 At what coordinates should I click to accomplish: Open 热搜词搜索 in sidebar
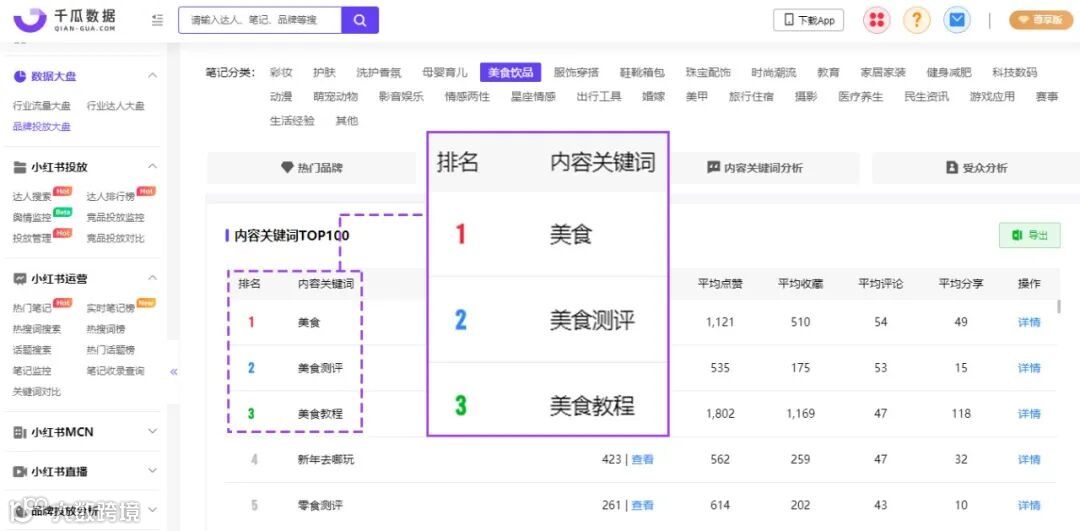tap(37, 329)
